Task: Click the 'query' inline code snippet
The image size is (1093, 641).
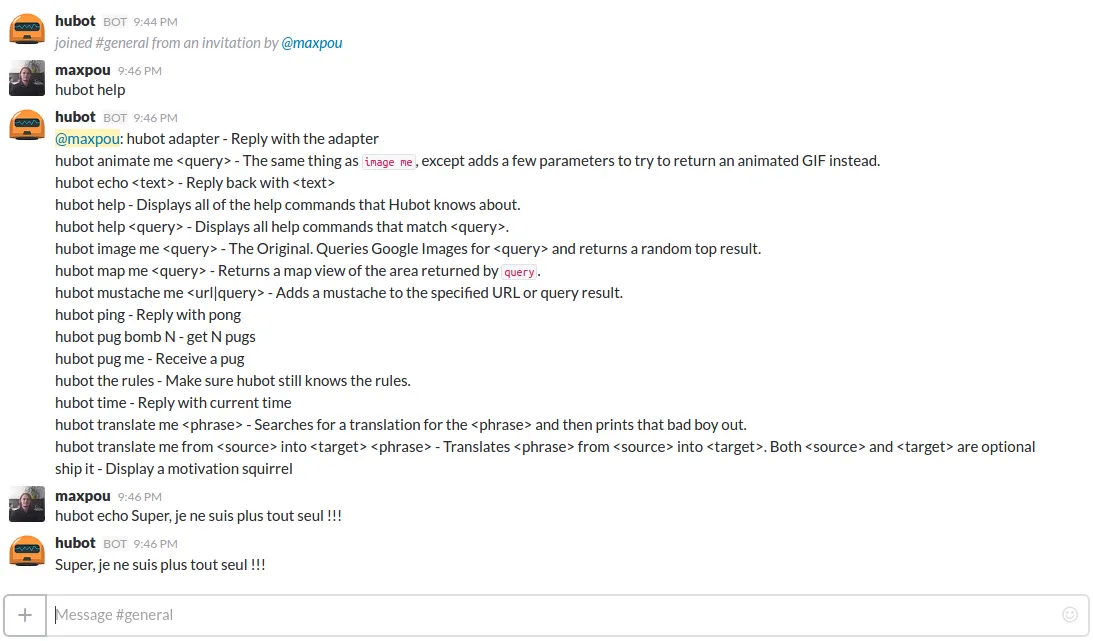Action: tap(519, 272)
